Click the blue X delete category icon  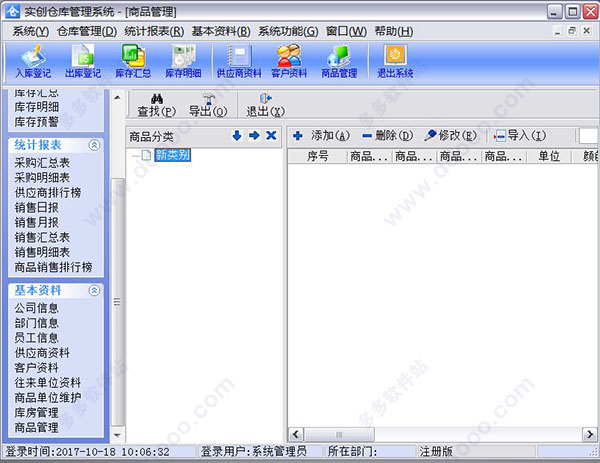[x=271, y=135]
